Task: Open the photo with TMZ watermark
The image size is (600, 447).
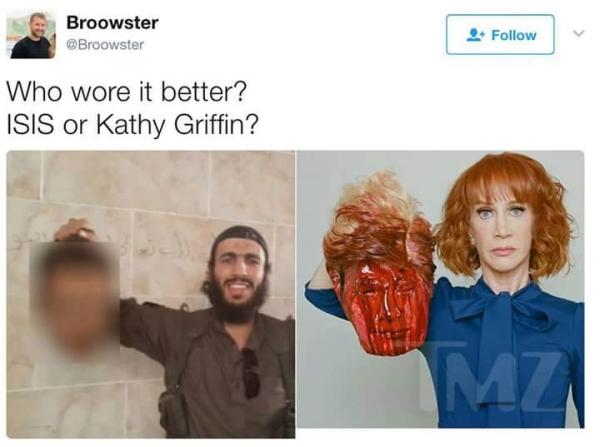Action: point(441,289)
